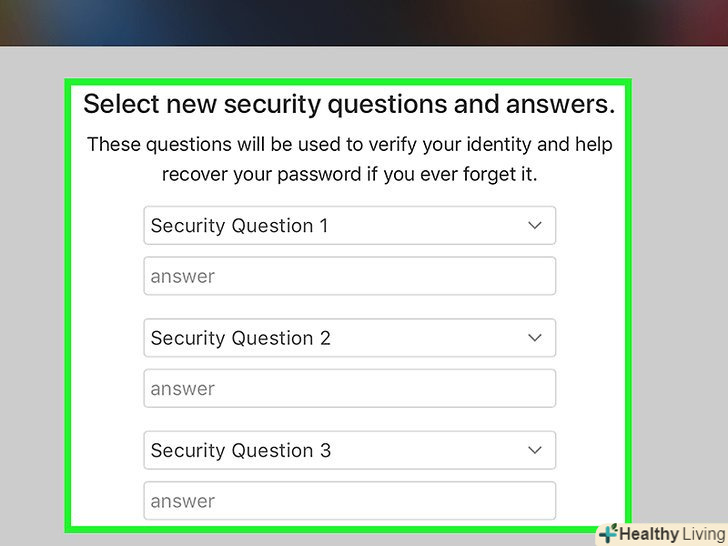Click the "Security Question 2" label text
The width and height of the screenshot is (728, 546).
tap(240, 338)
